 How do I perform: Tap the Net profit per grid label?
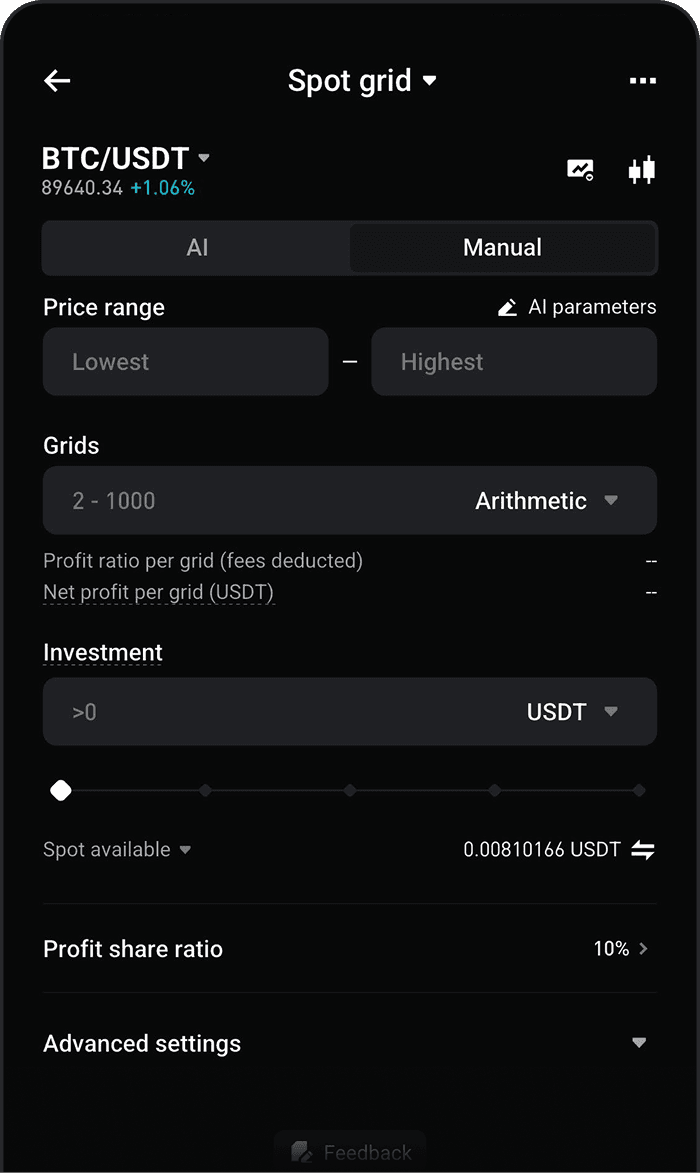(158, 592)
